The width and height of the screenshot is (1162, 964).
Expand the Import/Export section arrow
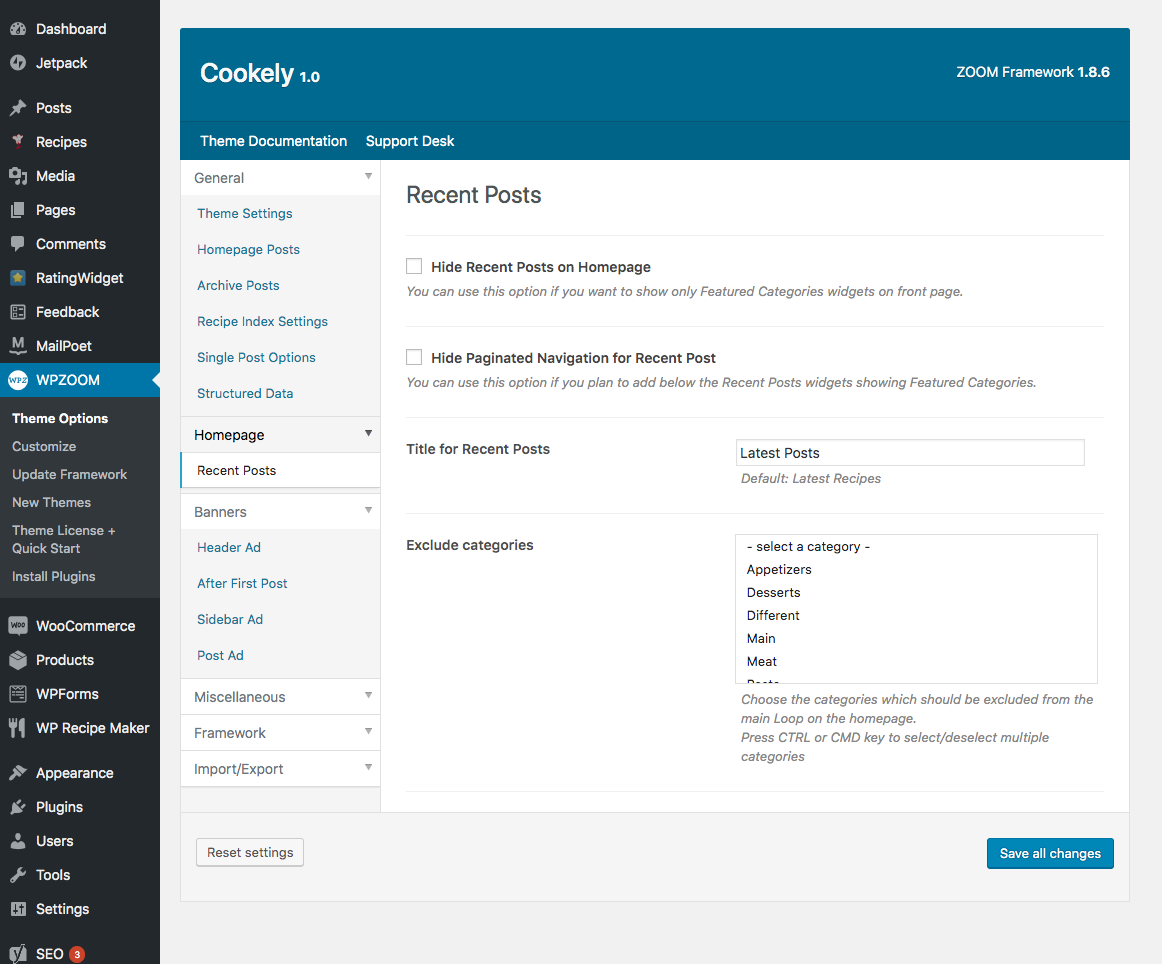pyautogui.click(x=368, y=767)
